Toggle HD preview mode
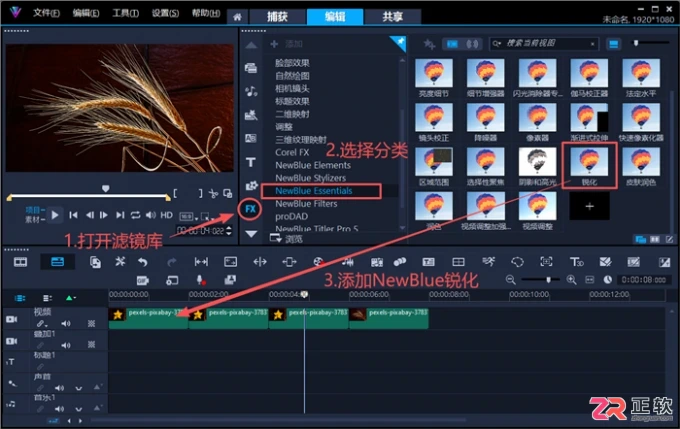 [x=167, y=215]
